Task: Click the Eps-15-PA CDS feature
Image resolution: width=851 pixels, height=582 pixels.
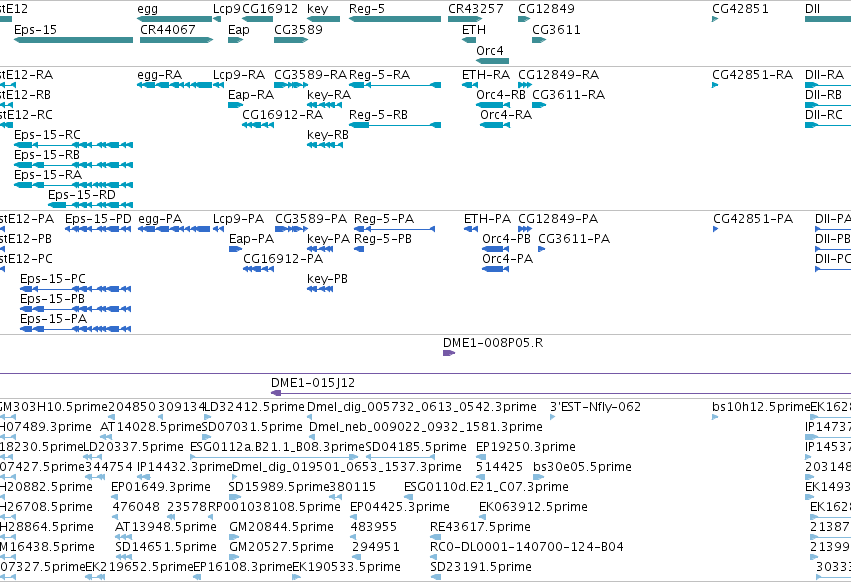Action: pyautogui.click(x=75, y=329)
